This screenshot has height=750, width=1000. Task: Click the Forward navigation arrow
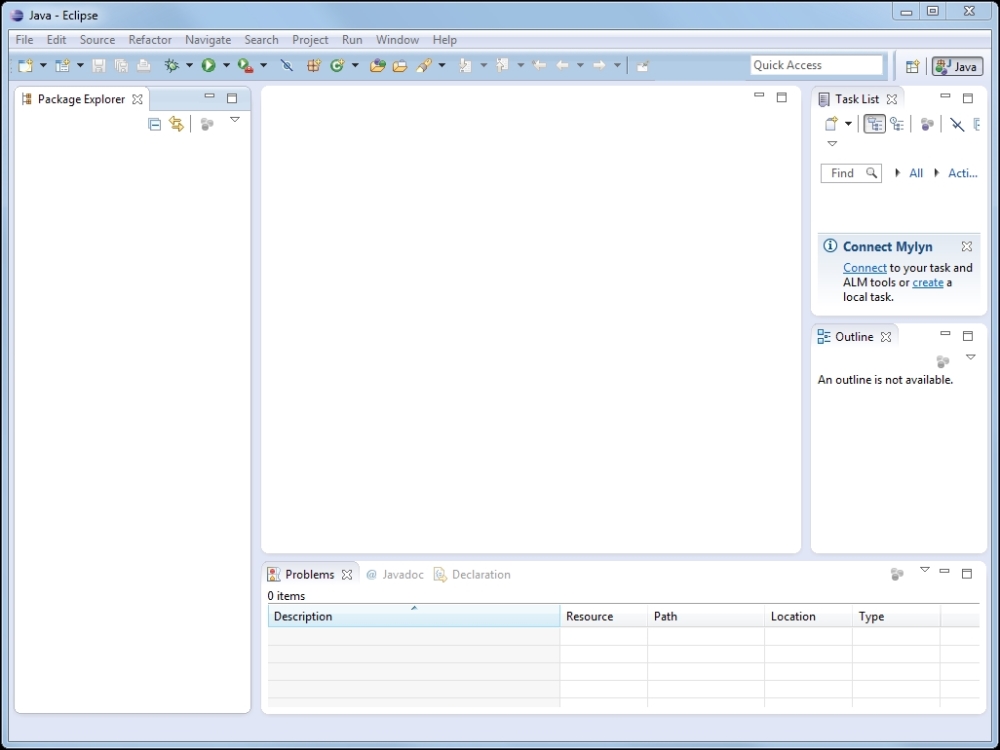[x=599, y=65]
